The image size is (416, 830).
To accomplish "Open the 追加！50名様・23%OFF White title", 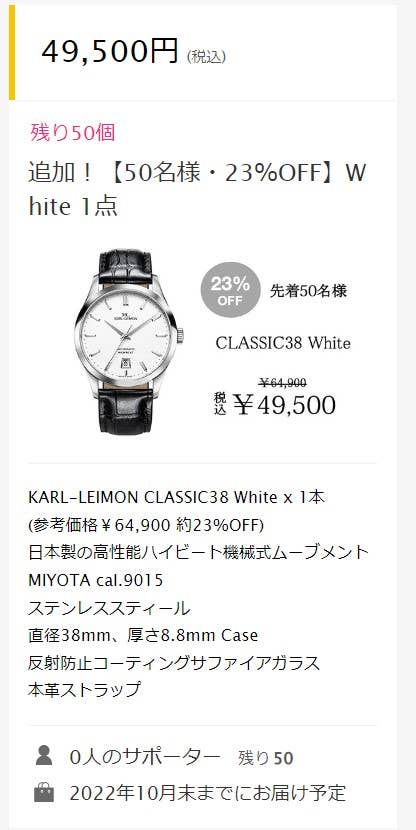I will [x=197, y=190].
